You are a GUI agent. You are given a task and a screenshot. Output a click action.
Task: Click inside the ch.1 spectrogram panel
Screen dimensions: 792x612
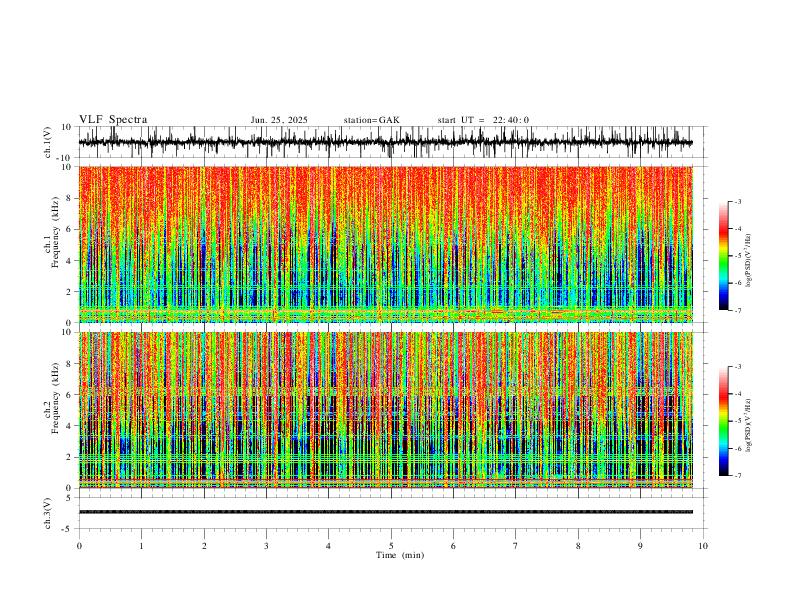tap(385, 244)
